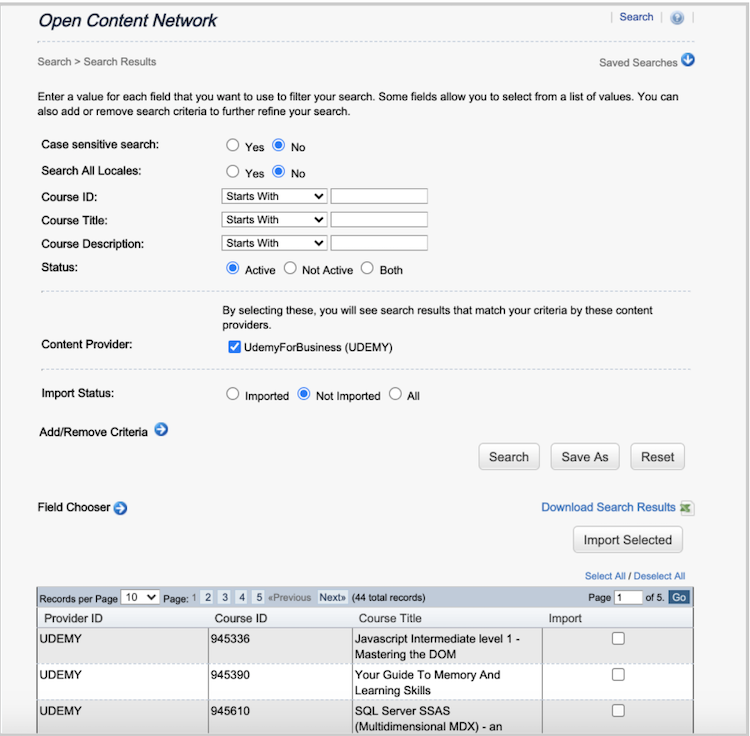Click the Import Selected button
The width and height of the screenshot is (750, 736).
[627, 540]
